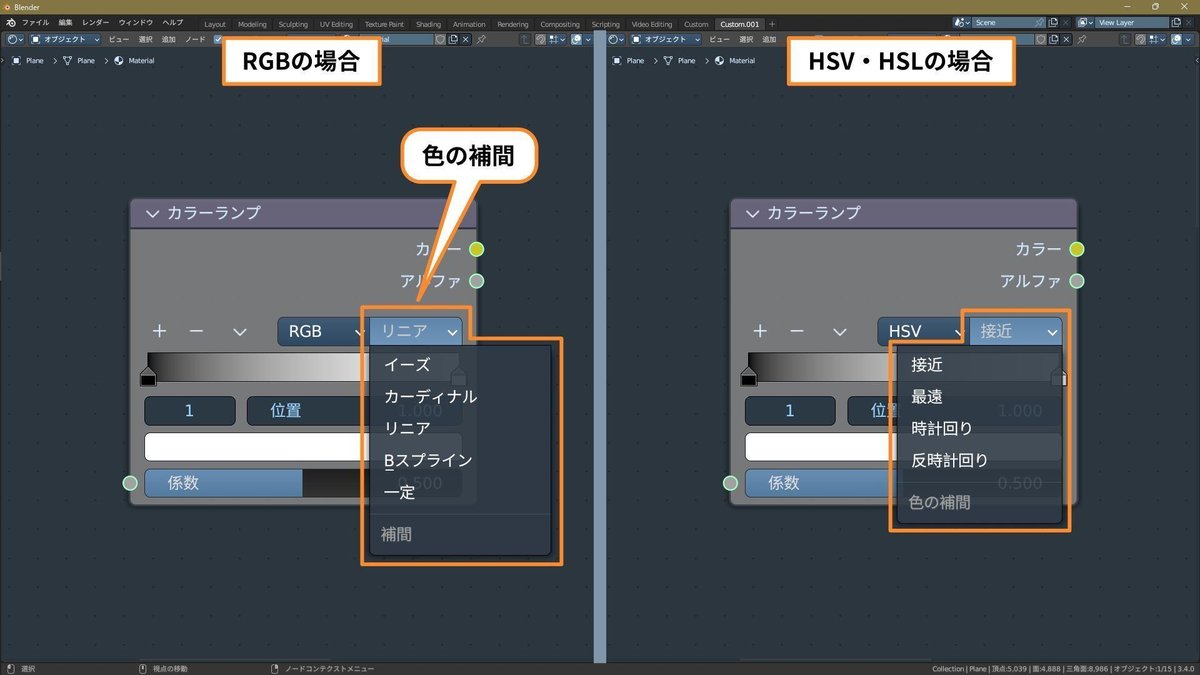
Task: Open オブジェクト shader type dropdown in left editor
Action: (65, 39)
